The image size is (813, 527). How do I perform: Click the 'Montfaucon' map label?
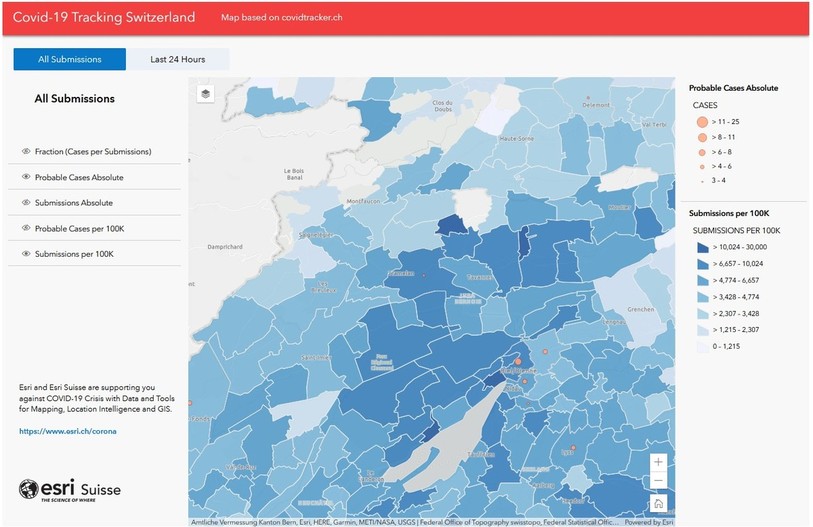coord(363,201)
